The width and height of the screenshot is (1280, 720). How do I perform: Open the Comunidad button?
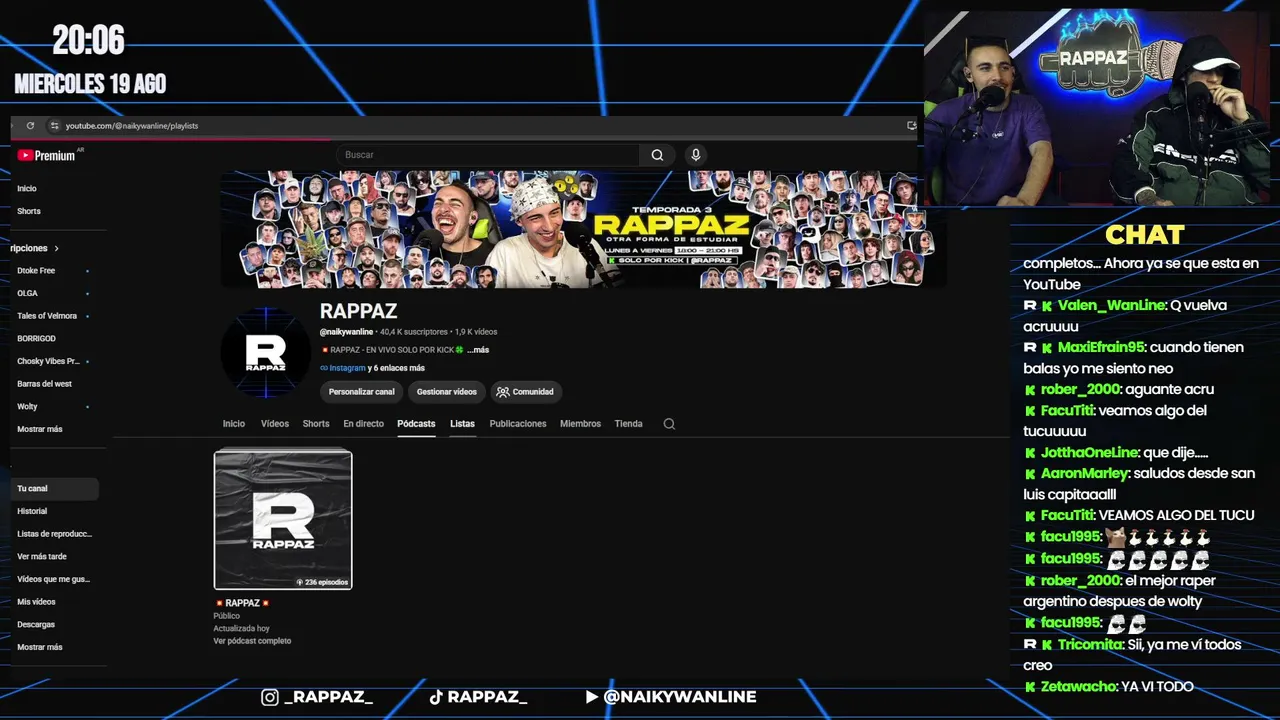pos(526,392)
